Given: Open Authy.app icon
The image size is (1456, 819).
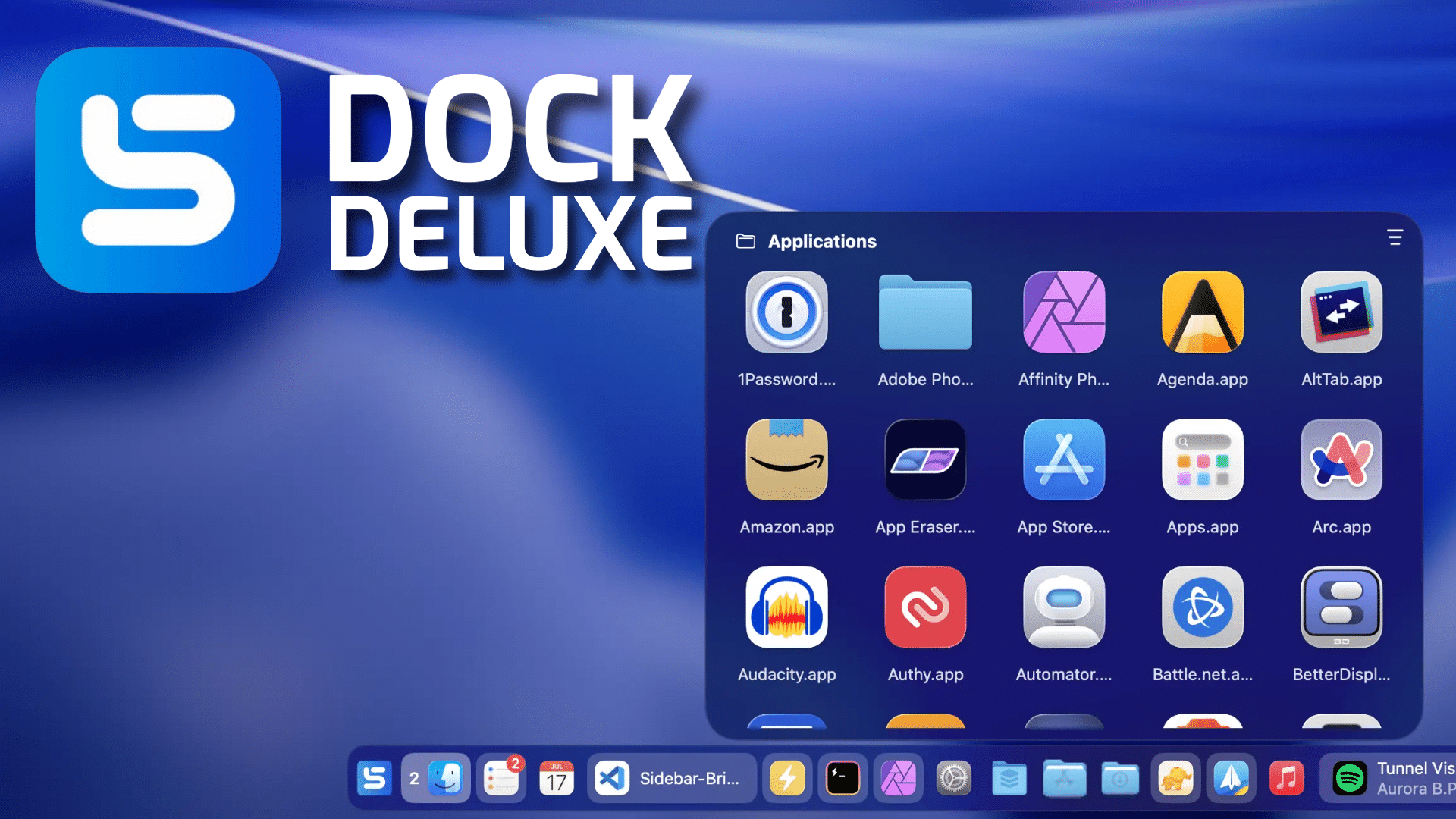Looking at the screenshot, I should coord(925,607).
